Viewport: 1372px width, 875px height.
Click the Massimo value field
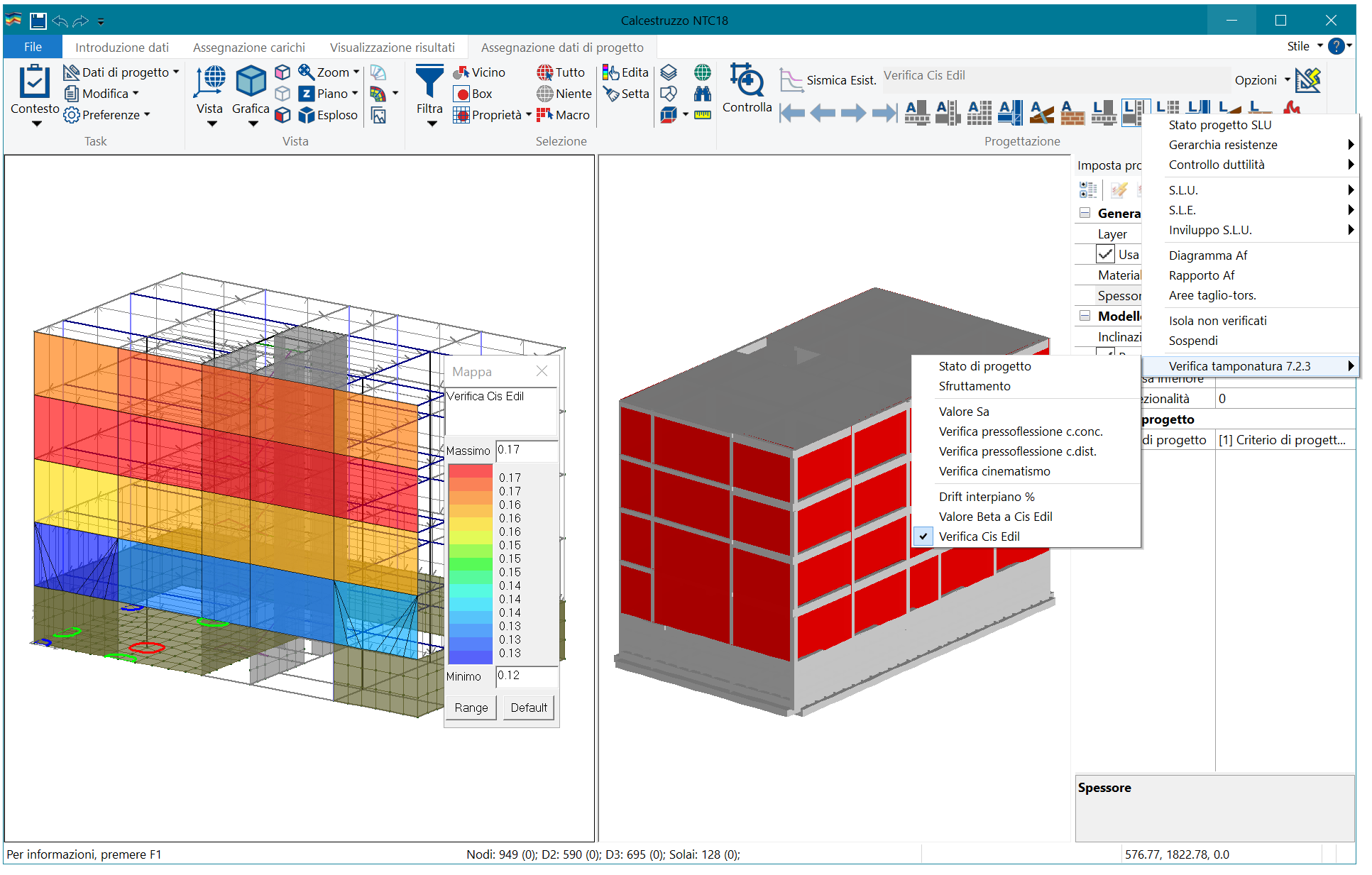[x=527, y=450]
